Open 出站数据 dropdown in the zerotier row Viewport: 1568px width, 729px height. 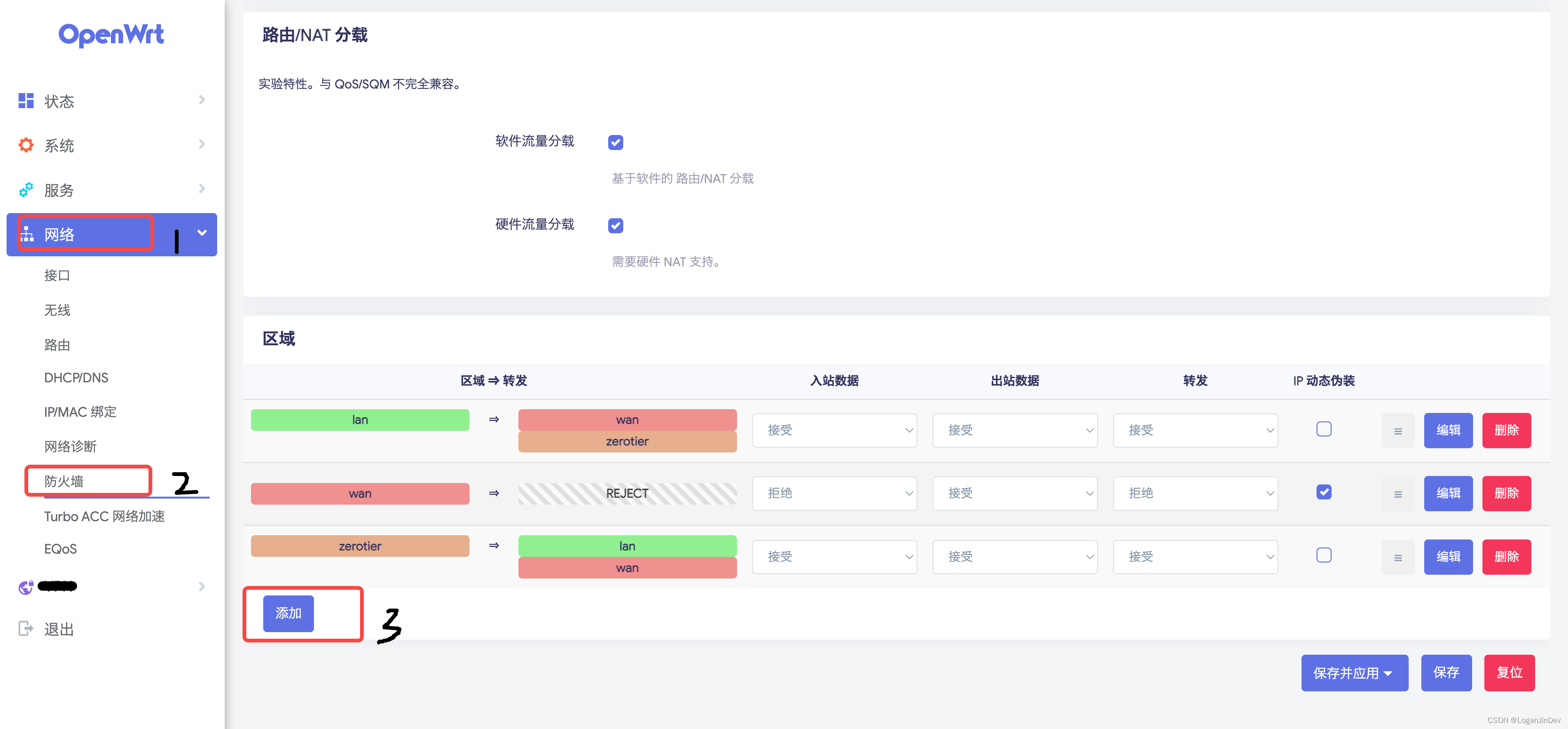(1015, 557)
